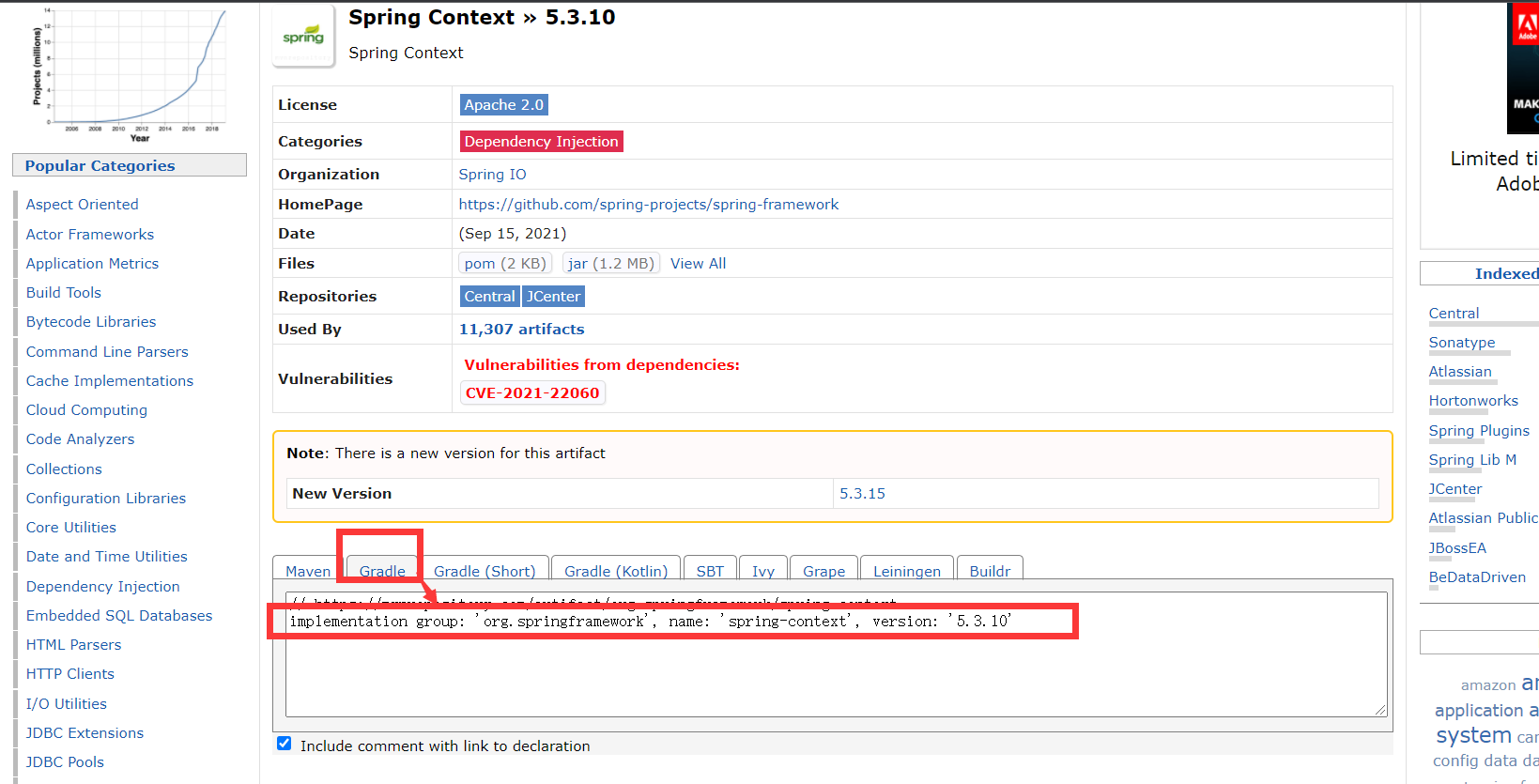Open the JCenter indexed repository link
Image resolution: width=1539 pixels, height=784 pixels.
[x=1455, y=489]
